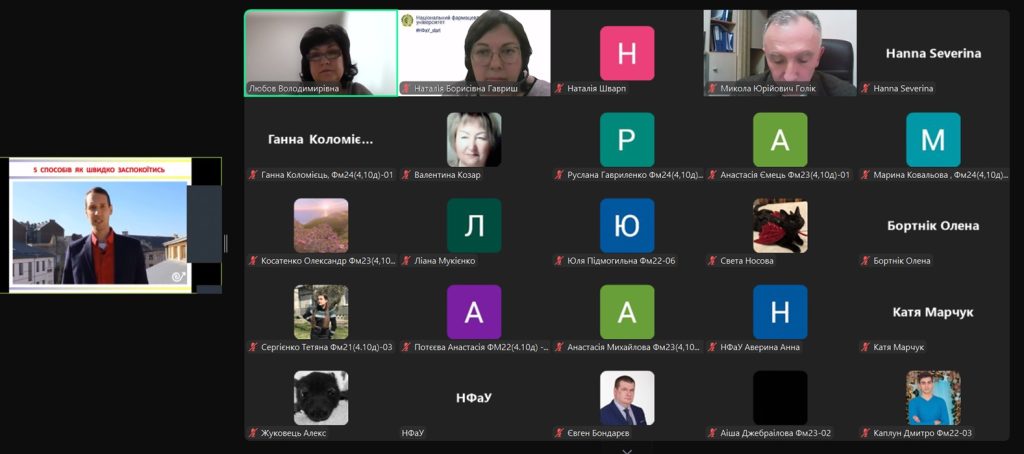Select the blue 'Ю' avatar of Юля Підмогильна
Viewport: 1024px width, 454px height.
tap(627, 225)
